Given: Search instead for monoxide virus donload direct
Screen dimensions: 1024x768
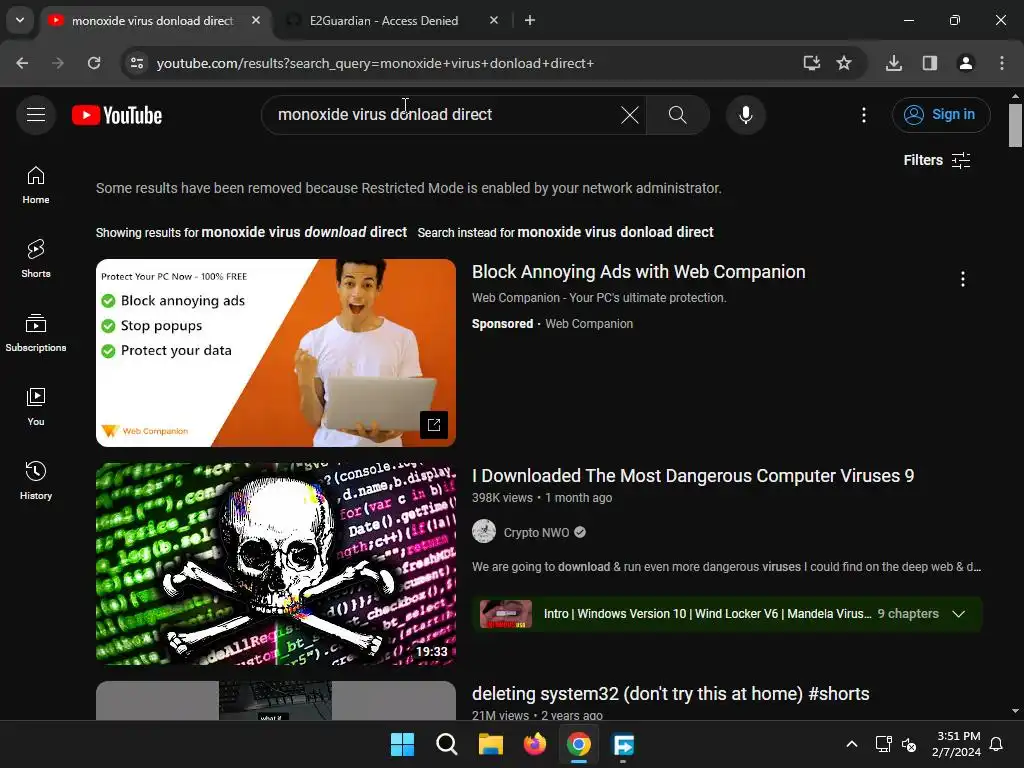Looking at the screenshot, I should coord(615,232).
